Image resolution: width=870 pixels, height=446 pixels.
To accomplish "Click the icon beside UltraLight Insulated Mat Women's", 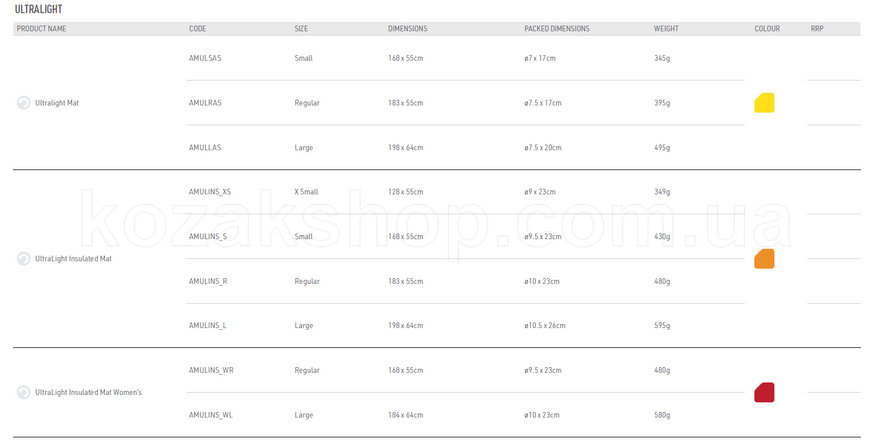I will click(23, 392).
